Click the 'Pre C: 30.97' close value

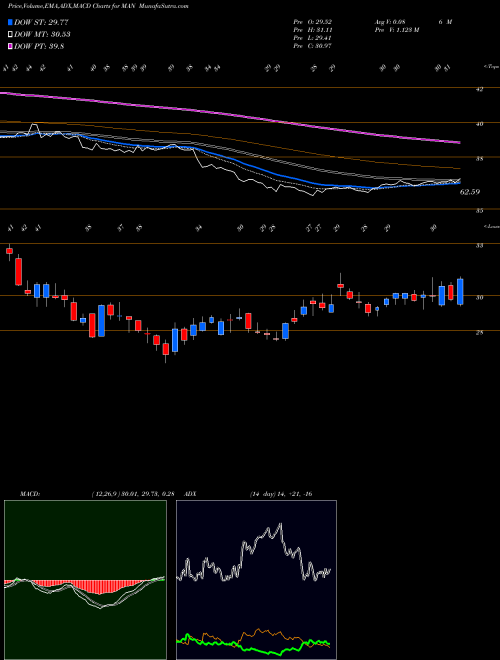point(313,46)
